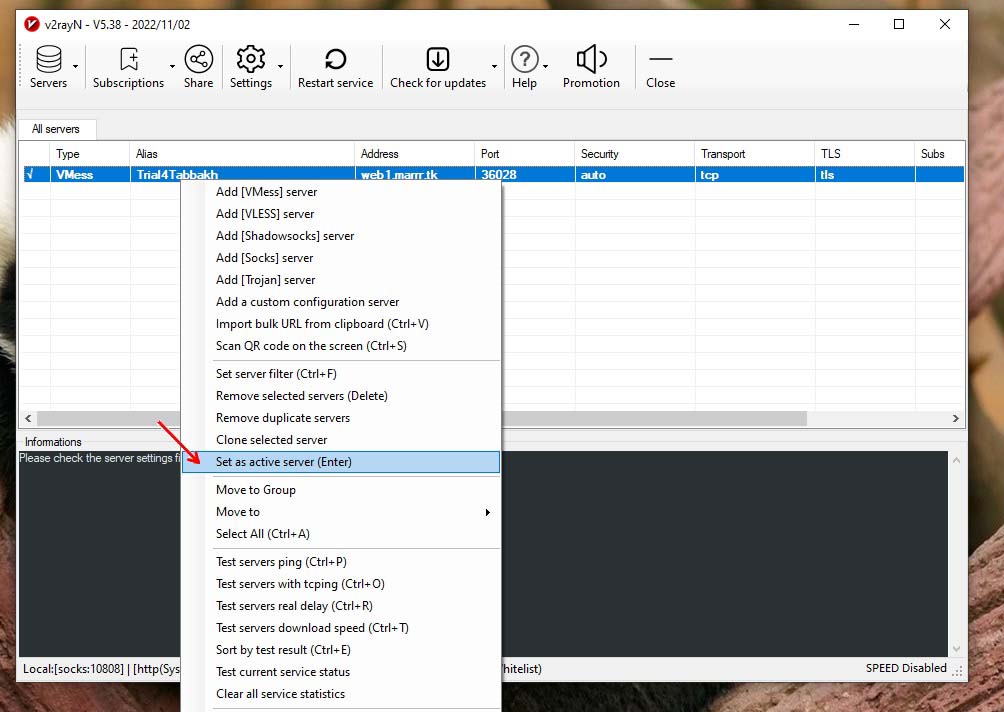Open the Servers toolbar icon
The image size is (1004, 712).
(48, 60)
